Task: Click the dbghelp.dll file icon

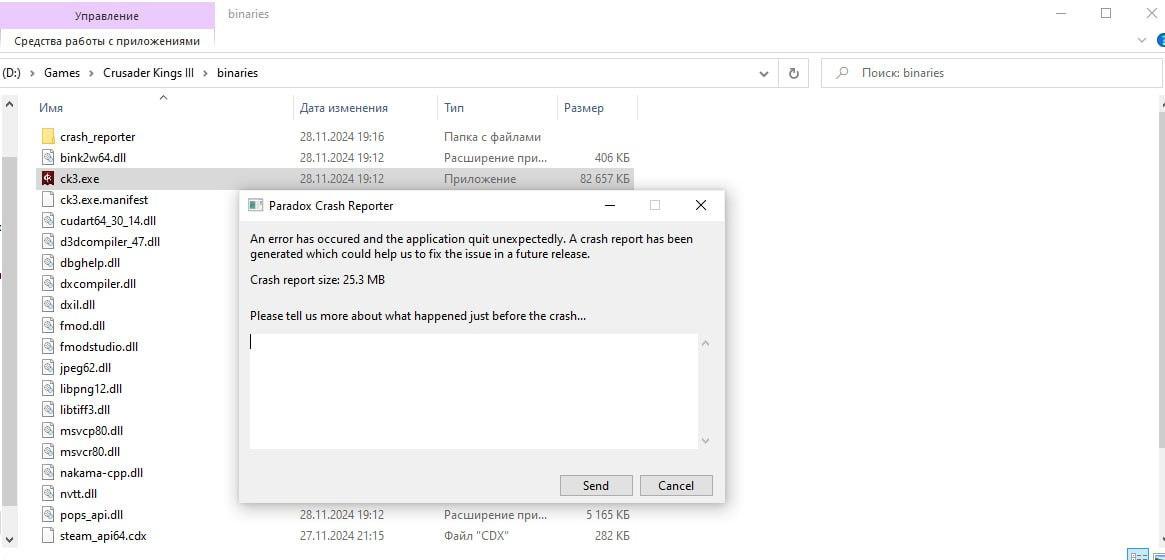Action: point(48,262)
